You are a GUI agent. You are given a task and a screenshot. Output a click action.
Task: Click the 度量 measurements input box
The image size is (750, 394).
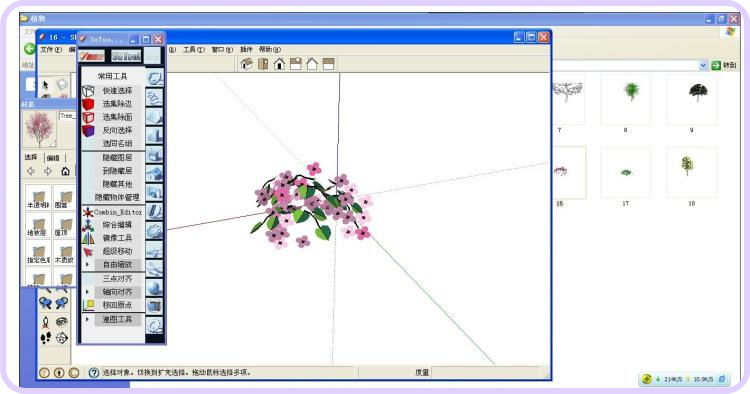point(486,372)
